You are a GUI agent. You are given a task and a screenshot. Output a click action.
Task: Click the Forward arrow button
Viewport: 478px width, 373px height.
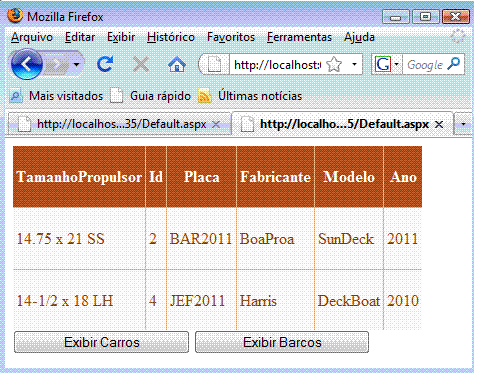[x=57, y=64]
